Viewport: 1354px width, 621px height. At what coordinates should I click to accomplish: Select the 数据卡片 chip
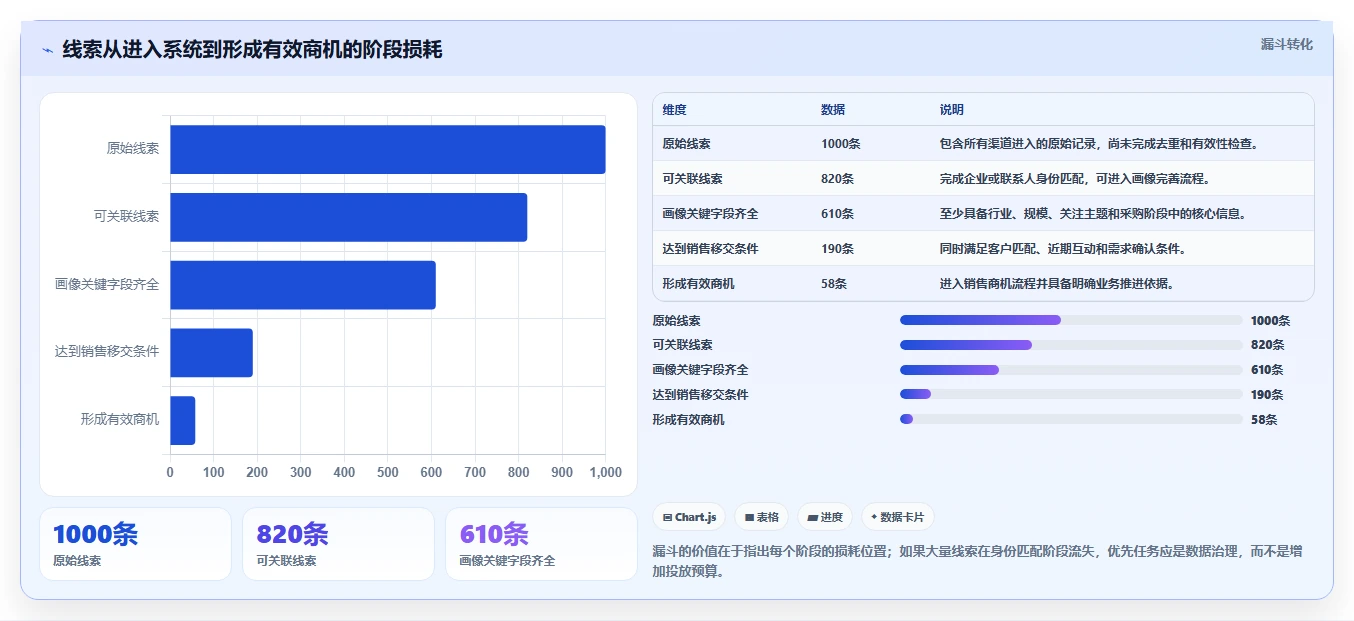897,517
